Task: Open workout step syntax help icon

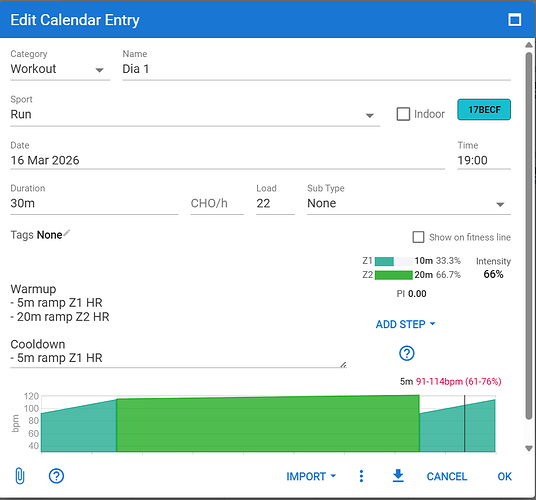Action: (x=406, y=353)
